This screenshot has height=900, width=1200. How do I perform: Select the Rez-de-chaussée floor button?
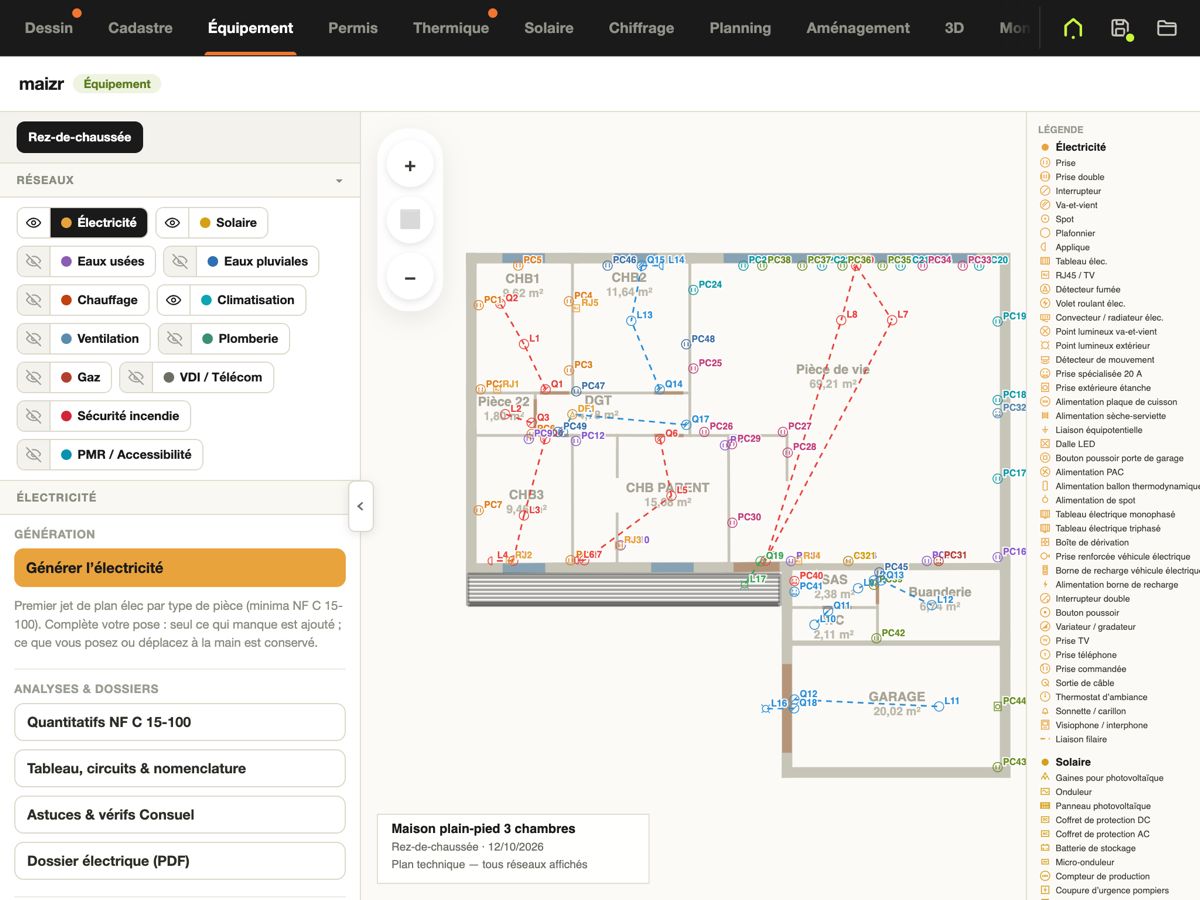click(80, 137)
